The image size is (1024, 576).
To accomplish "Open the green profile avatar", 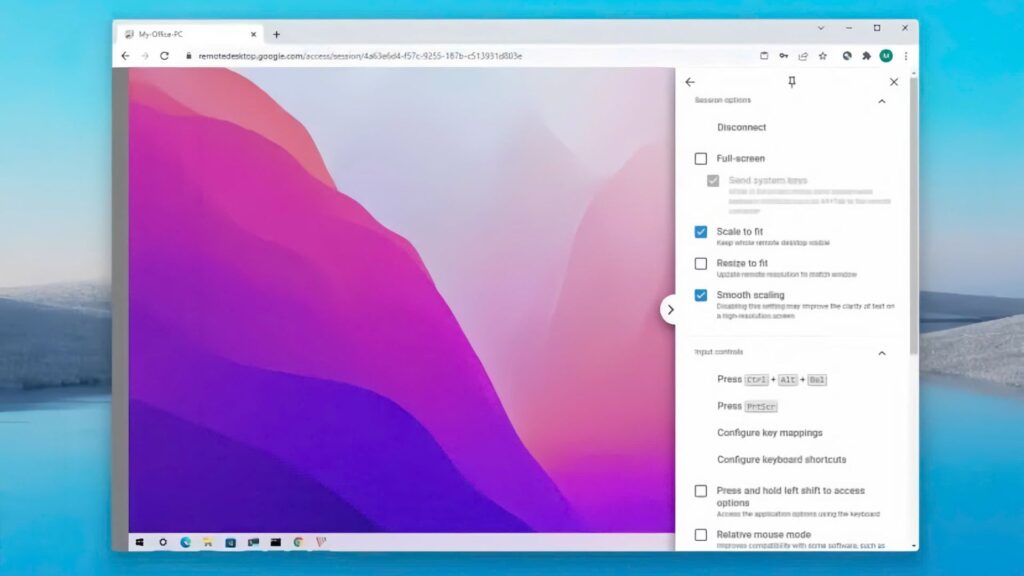I will click(x=886, y=56).
